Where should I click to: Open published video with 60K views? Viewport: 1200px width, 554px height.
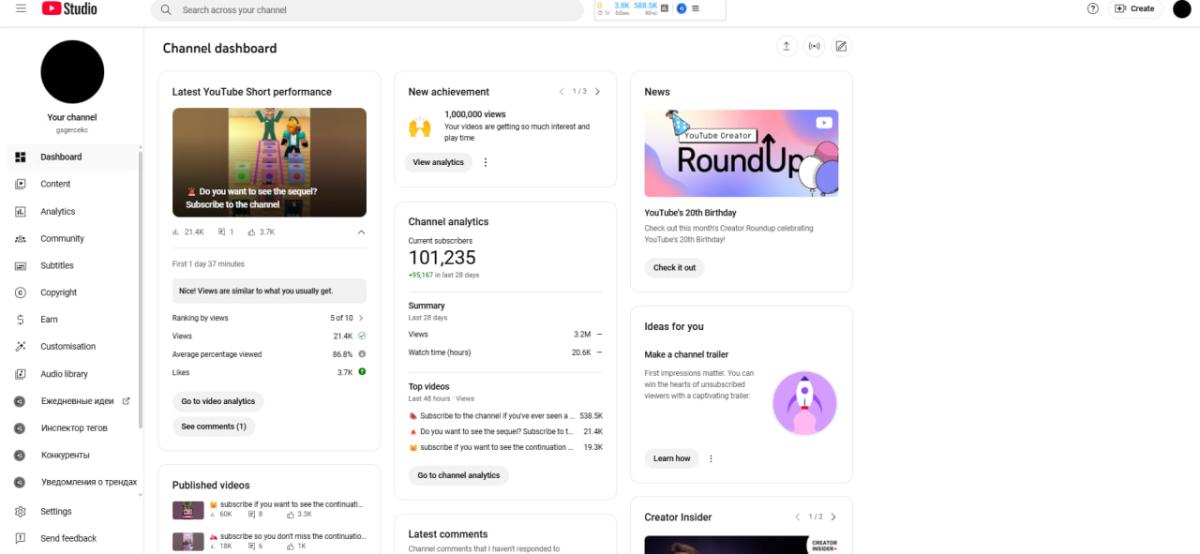(x=269, y=509)
